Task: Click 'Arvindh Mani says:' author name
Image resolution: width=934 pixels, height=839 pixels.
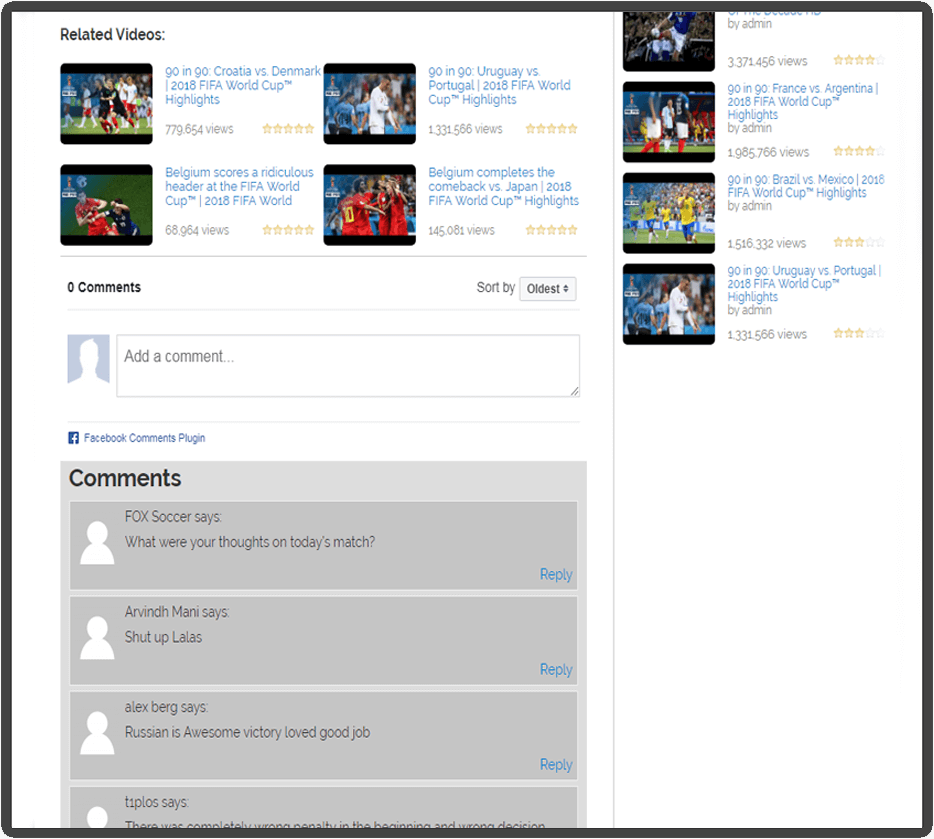Action: click(x=177, y=612)
